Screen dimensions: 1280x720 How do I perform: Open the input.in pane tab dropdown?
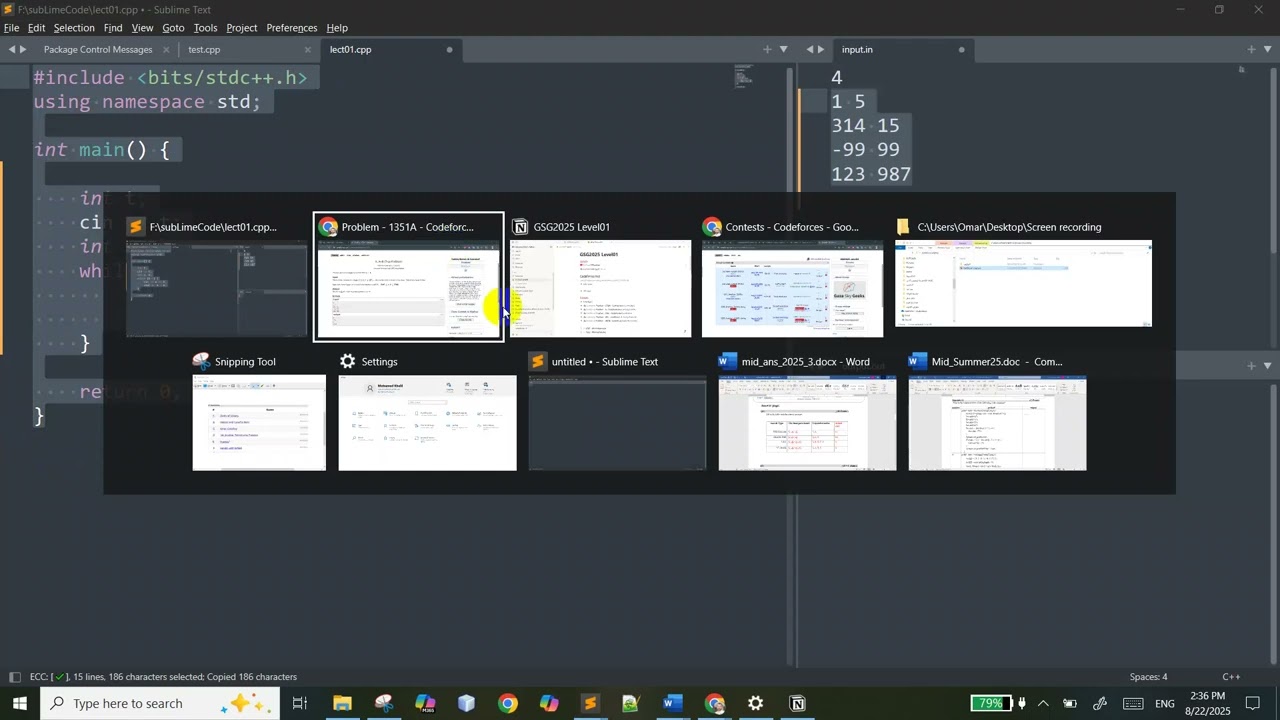(1268, 49)
